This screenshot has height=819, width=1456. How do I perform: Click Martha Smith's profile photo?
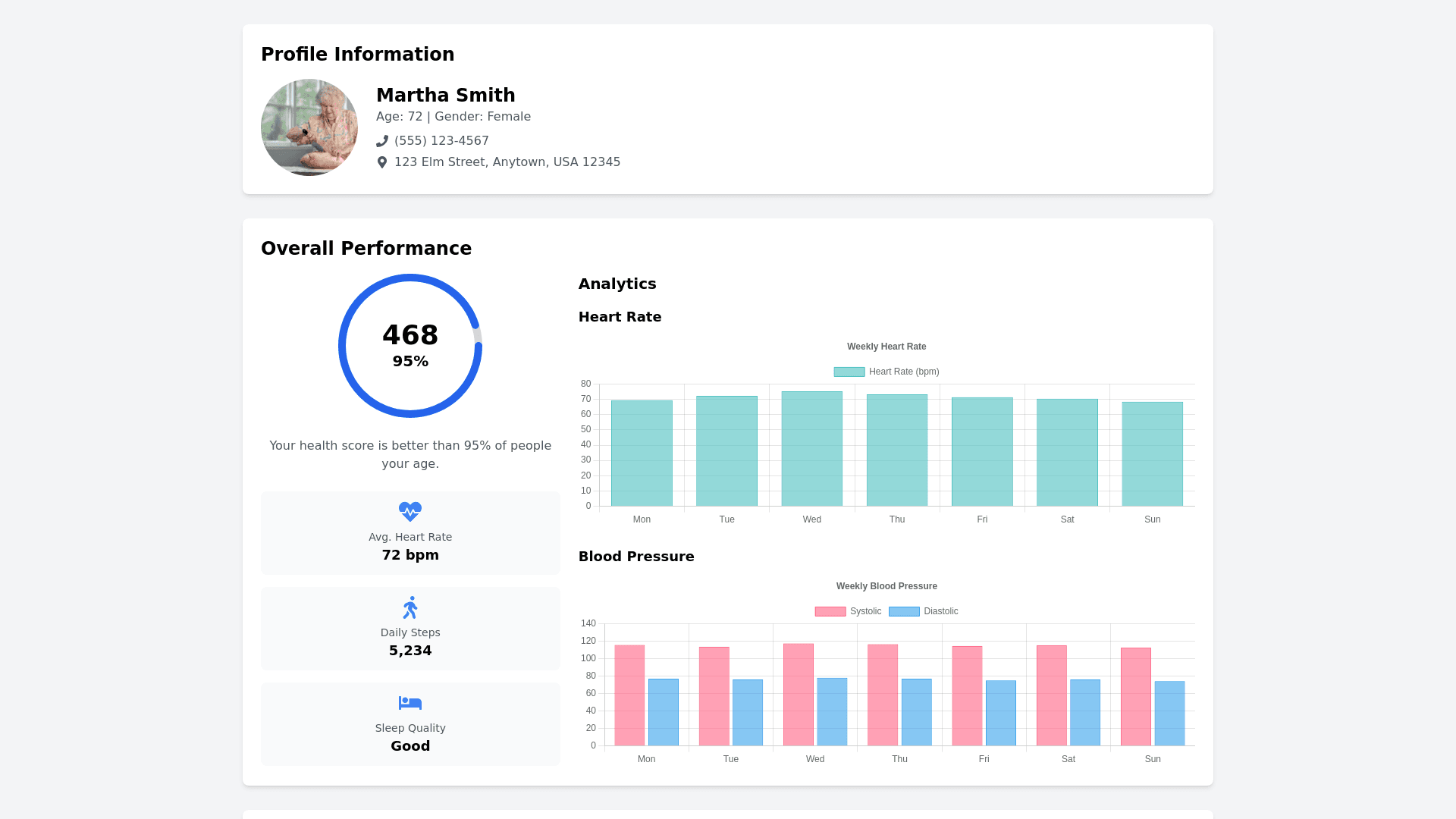(x=309, y=127)
